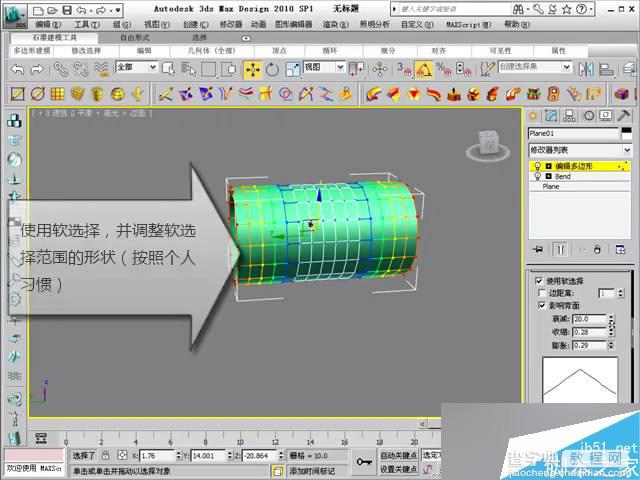Click the Undo arrow in main toolbar
This screenshot has height=480, width=640.
click(18, 70)
